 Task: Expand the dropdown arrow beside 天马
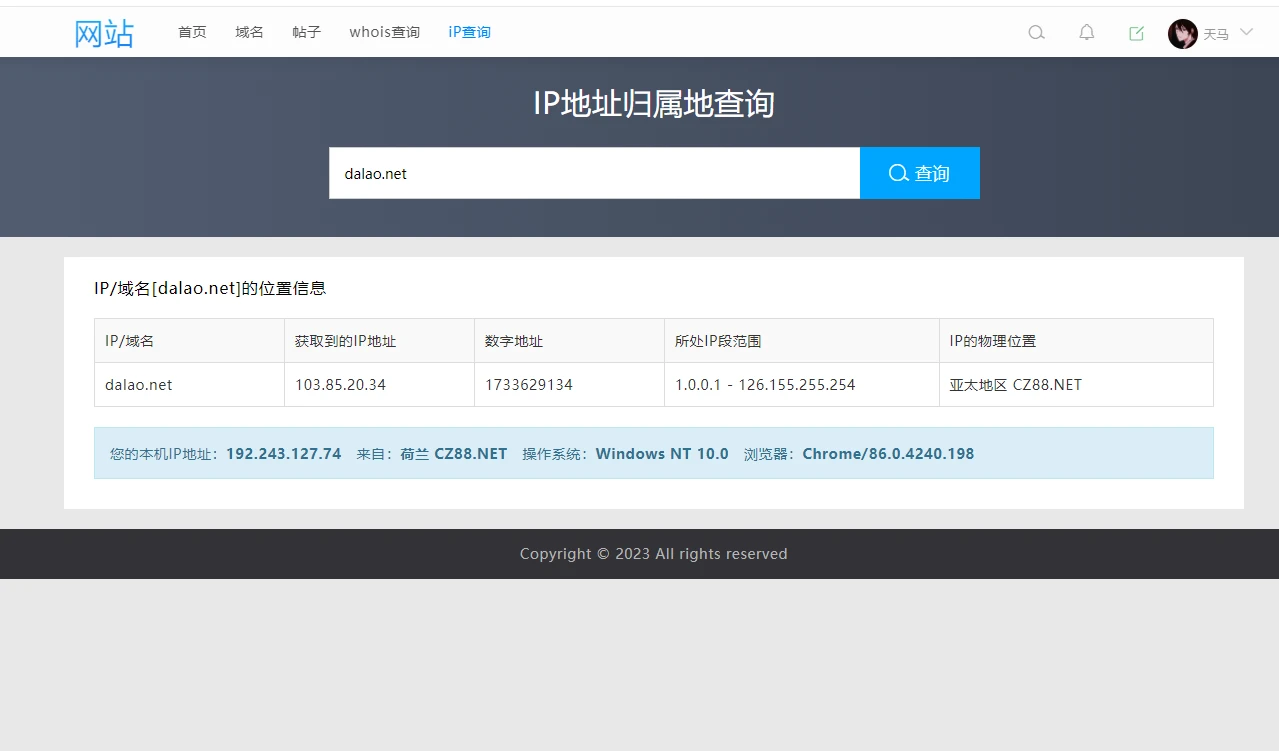click(1246, 32)
